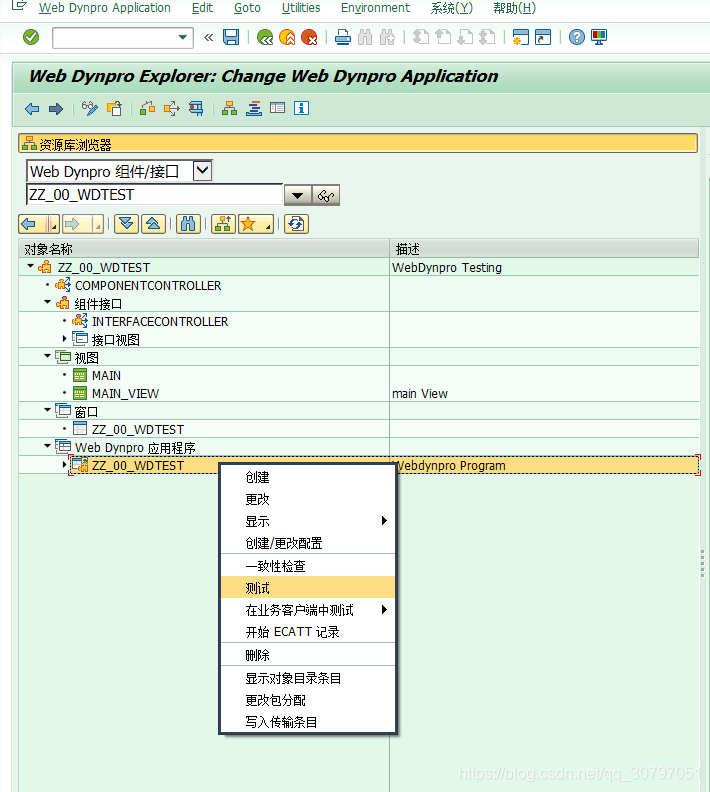The image size is (710, 792).
Task: Expand the 接口视图 tree node
Action: click(x=65, y=338)
